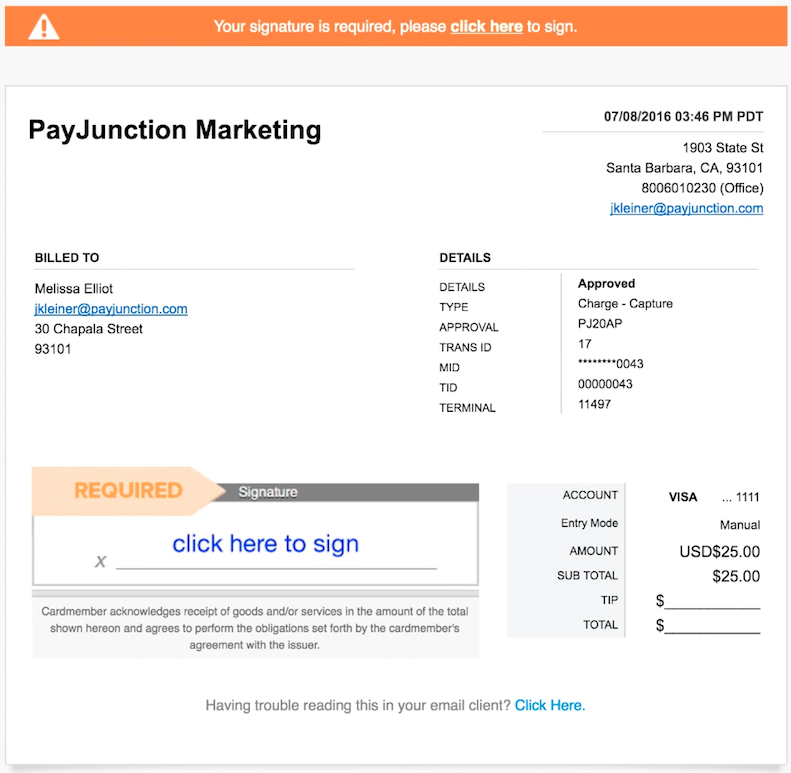
Task: Select the PayJunction Marketing heading
Action: pyautogui.click(x=175, y=130)
